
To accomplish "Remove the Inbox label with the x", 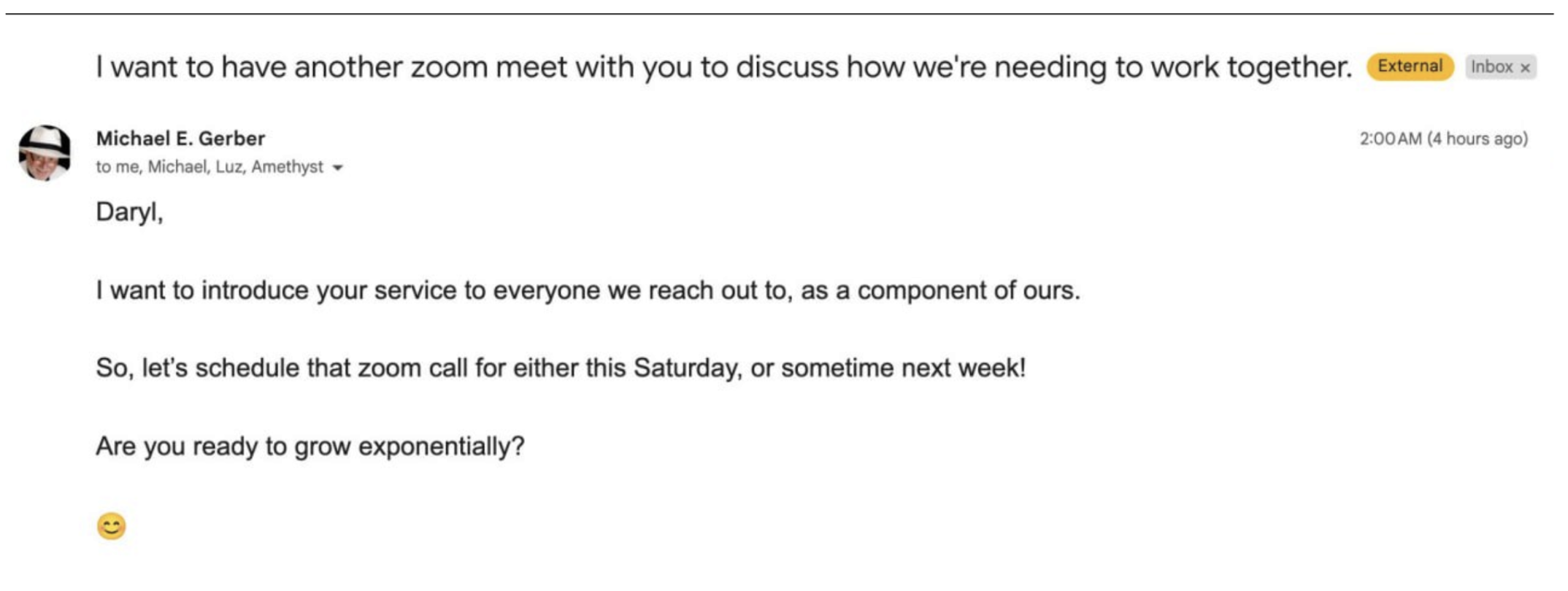I will [1525, 68].
